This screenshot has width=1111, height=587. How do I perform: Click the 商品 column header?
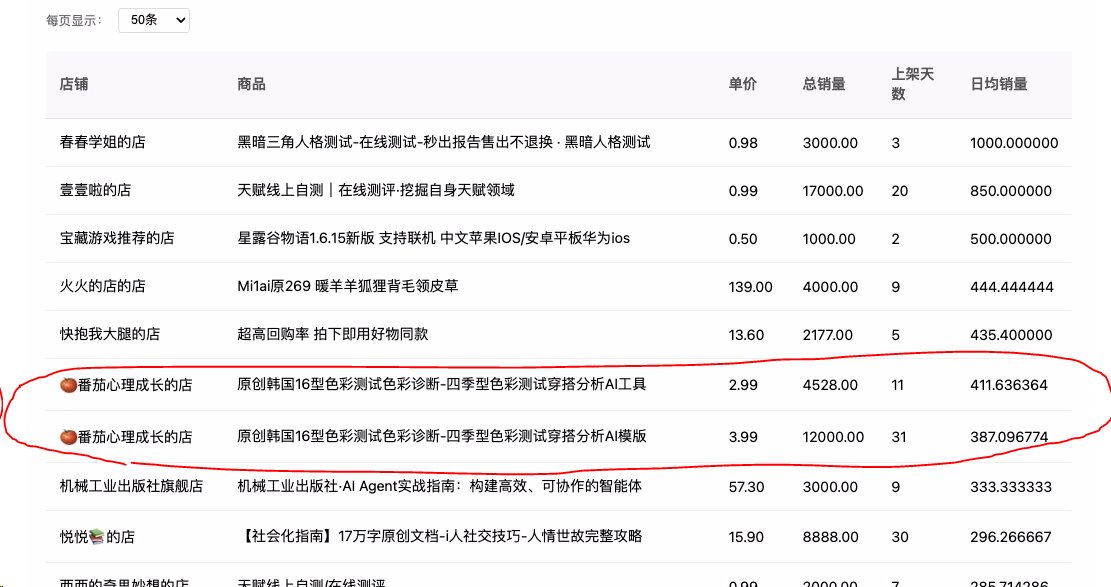[252, 84]
